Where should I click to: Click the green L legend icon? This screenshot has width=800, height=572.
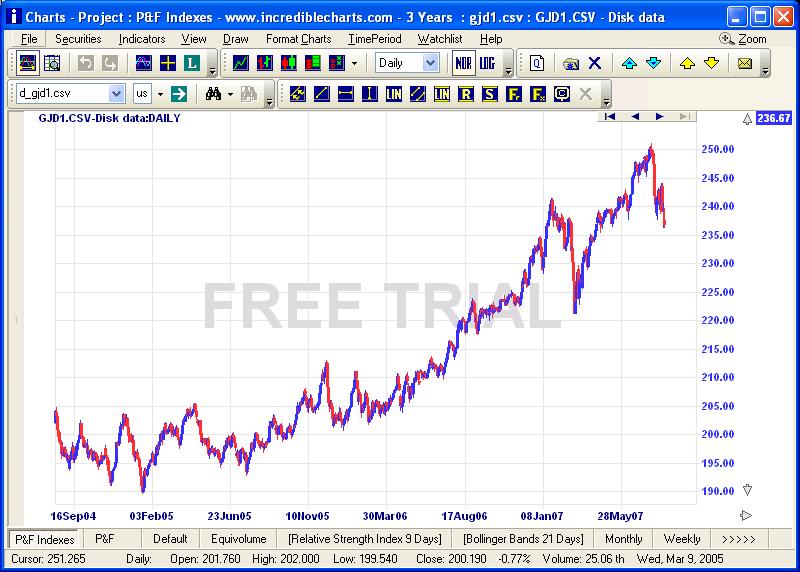point(191,63)
